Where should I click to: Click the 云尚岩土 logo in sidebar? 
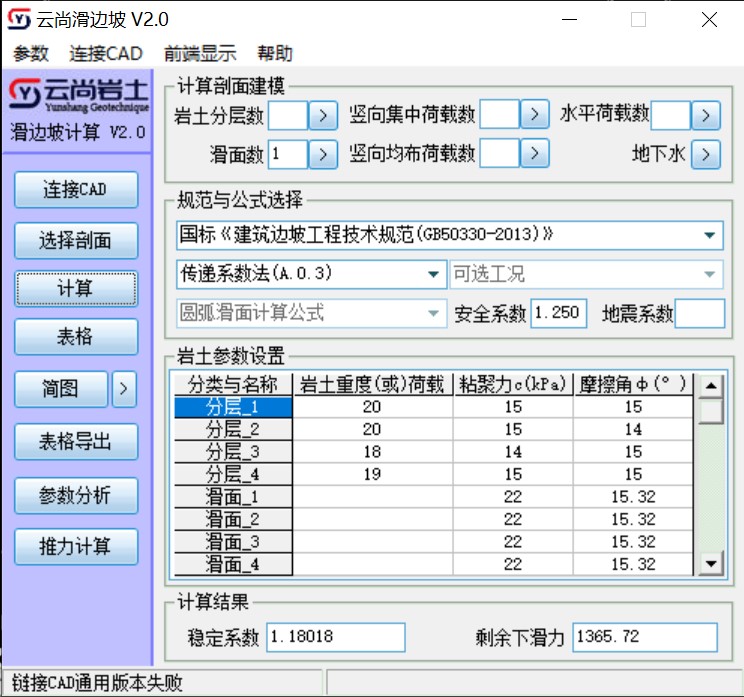coord(79,94)
